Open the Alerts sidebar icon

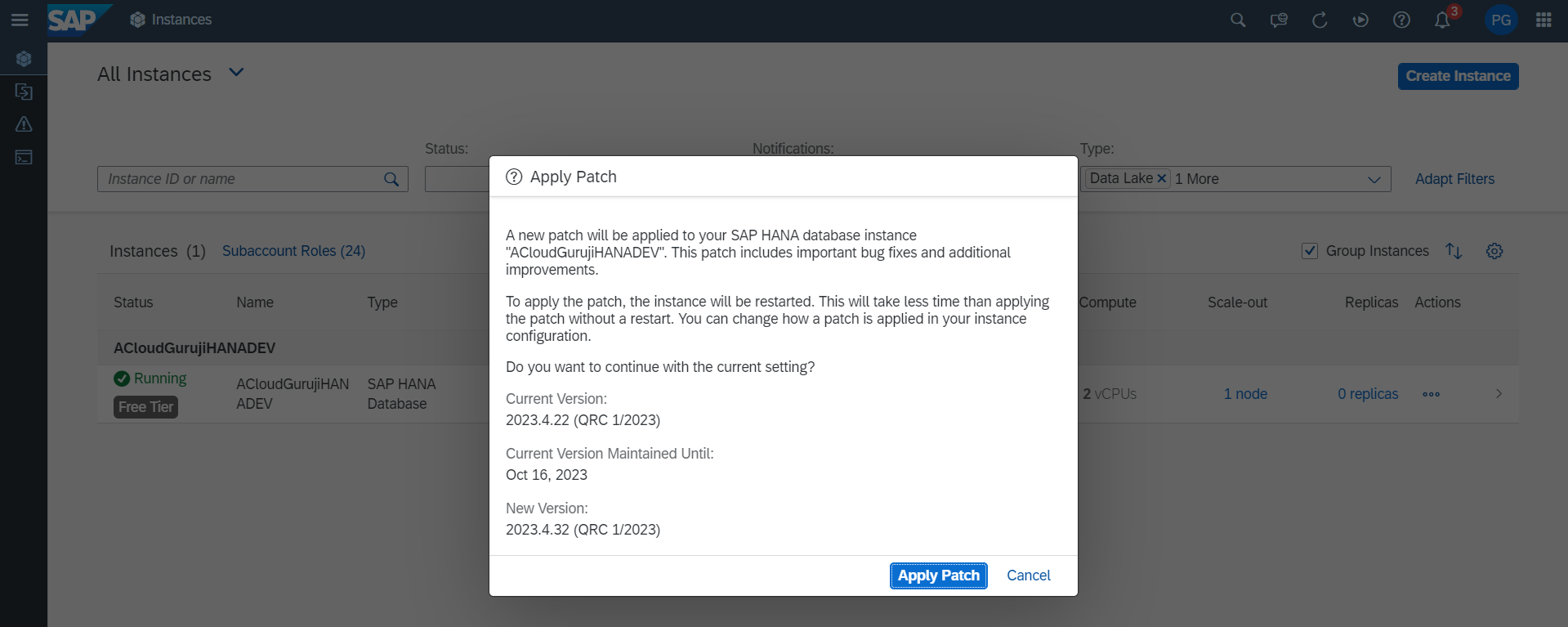(24, 124)
